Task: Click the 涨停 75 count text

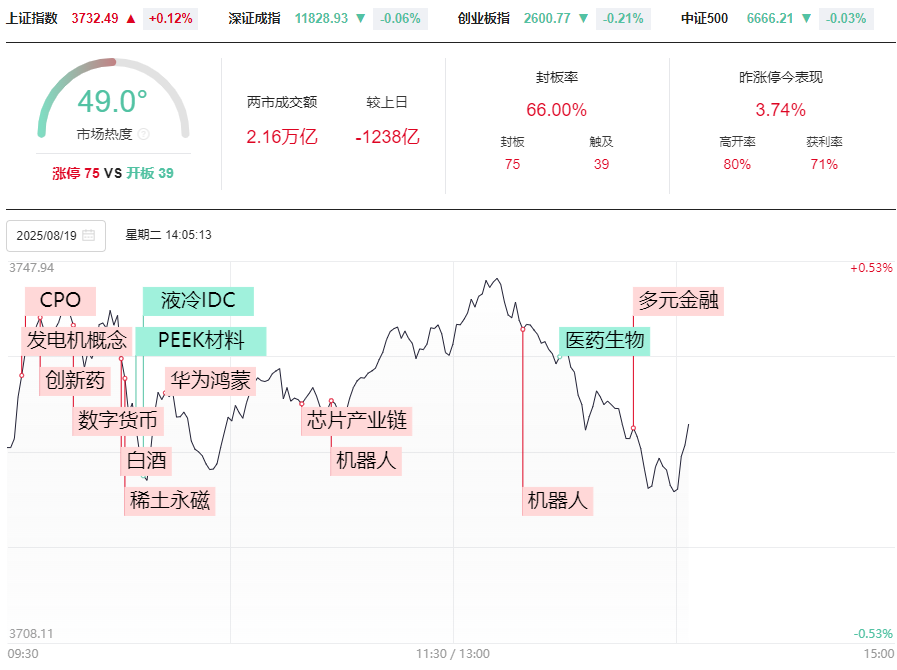Action: point(76,173)
